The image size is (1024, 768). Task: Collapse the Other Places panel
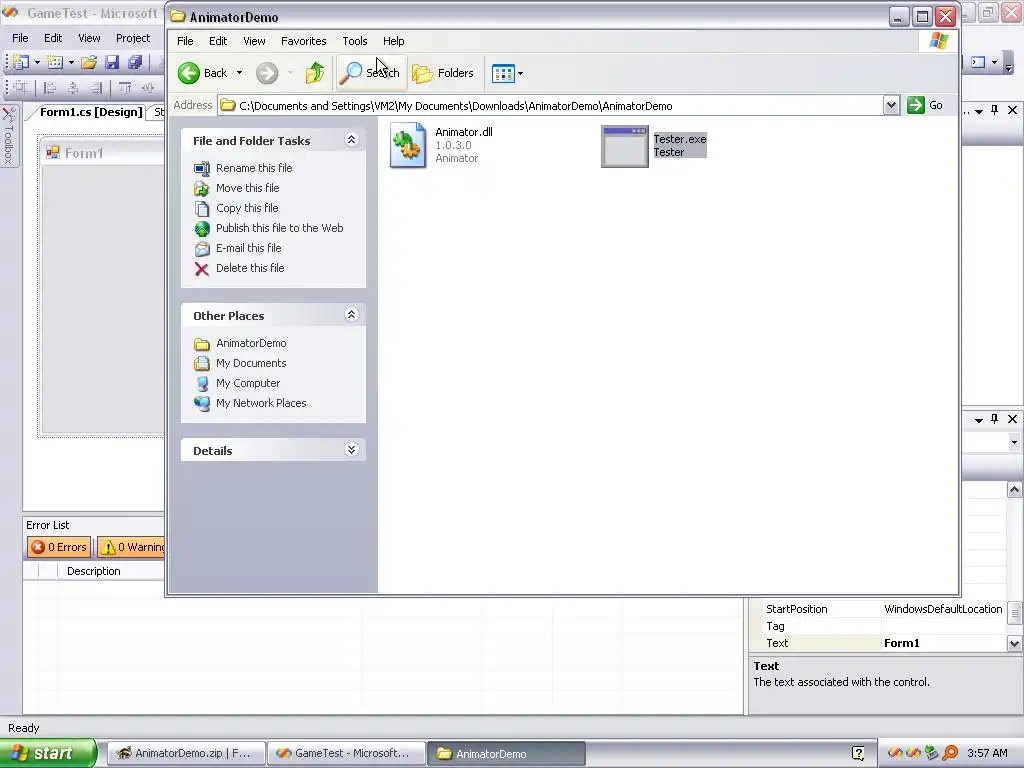click(x=351, y=315)
